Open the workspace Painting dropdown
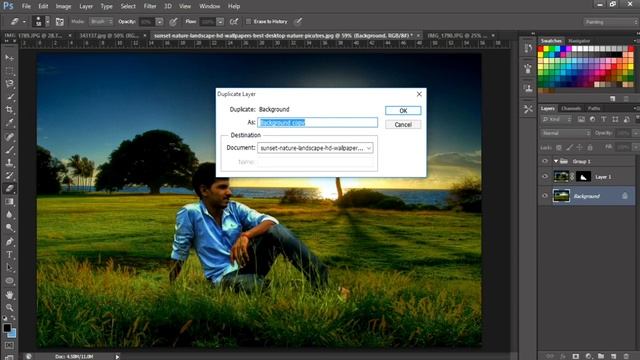Image resolution: width=640 pixels, height=360 pixels. [x=611, y=22]
